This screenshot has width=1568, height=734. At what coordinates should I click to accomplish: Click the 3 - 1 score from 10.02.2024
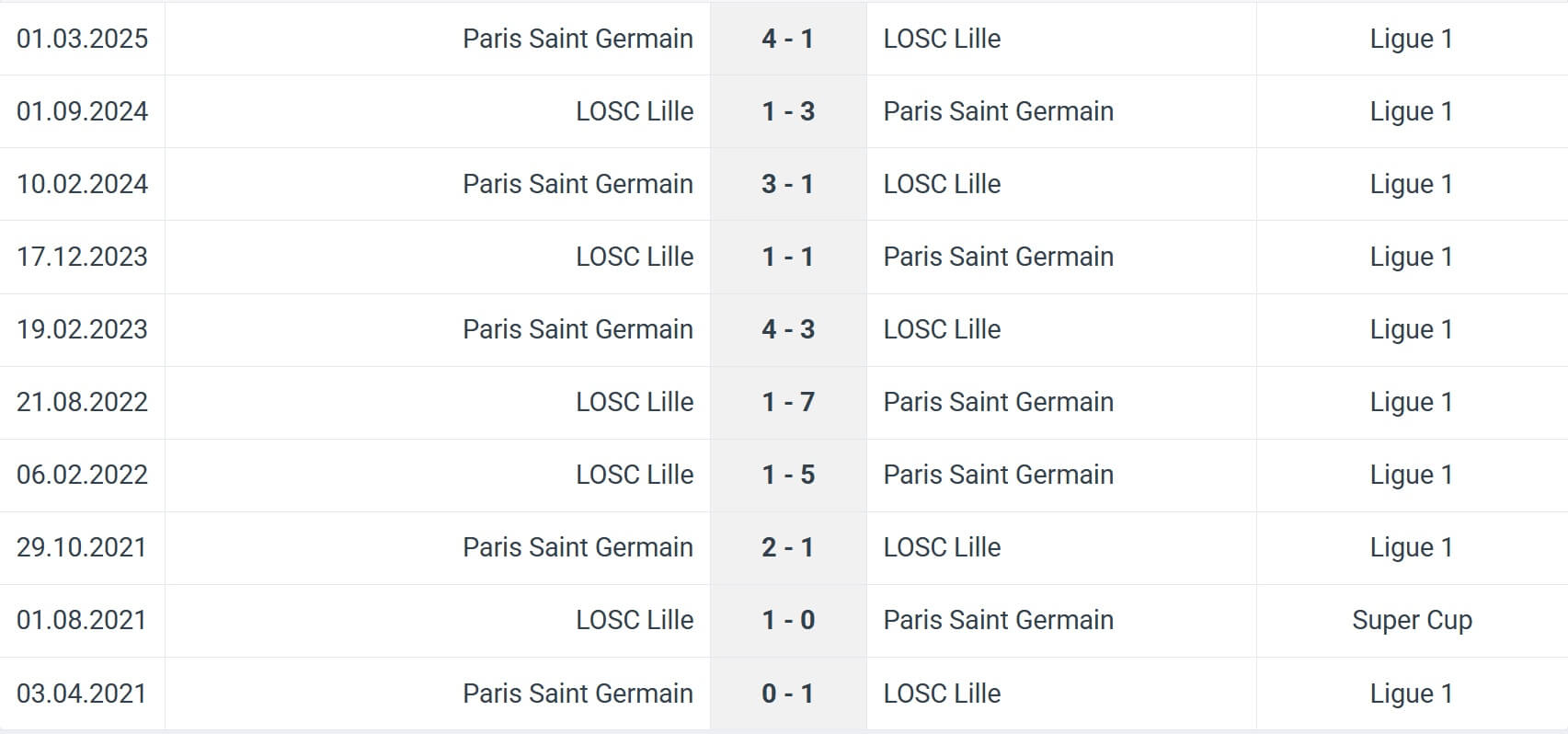(787, 184)
